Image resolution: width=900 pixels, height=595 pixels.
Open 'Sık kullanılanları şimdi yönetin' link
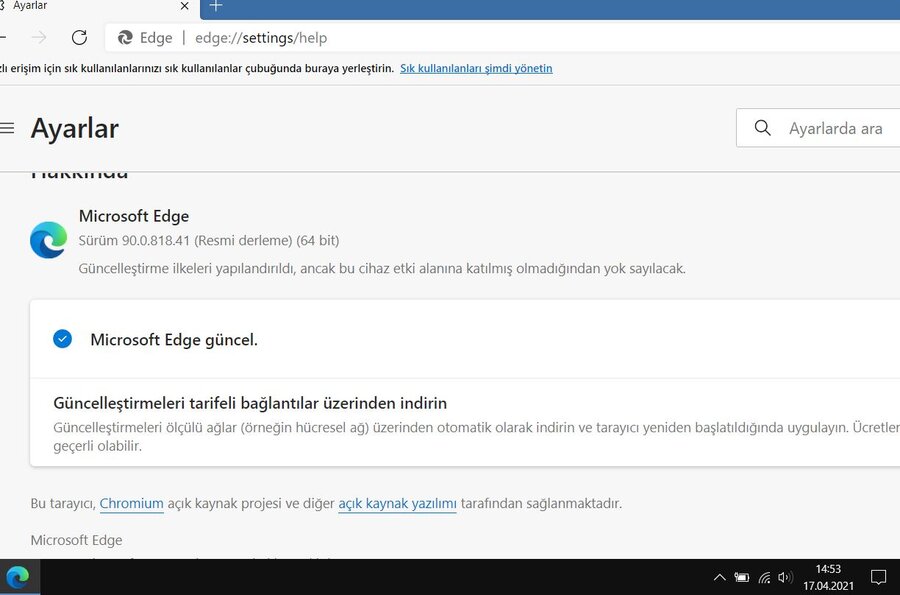(x=476, y=68)
